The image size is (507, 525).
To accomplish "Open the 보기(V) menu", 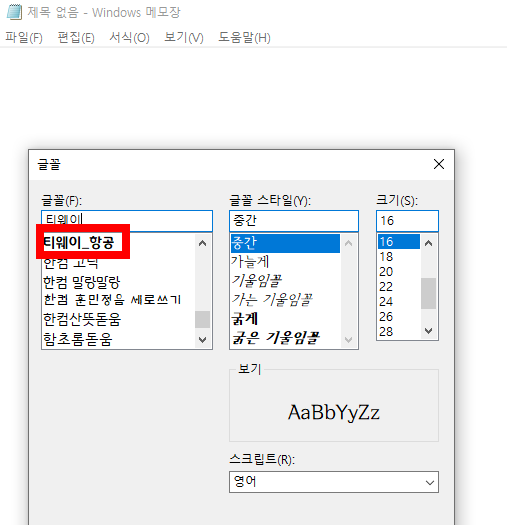I will pyautogui.click(x=184, y=37).
